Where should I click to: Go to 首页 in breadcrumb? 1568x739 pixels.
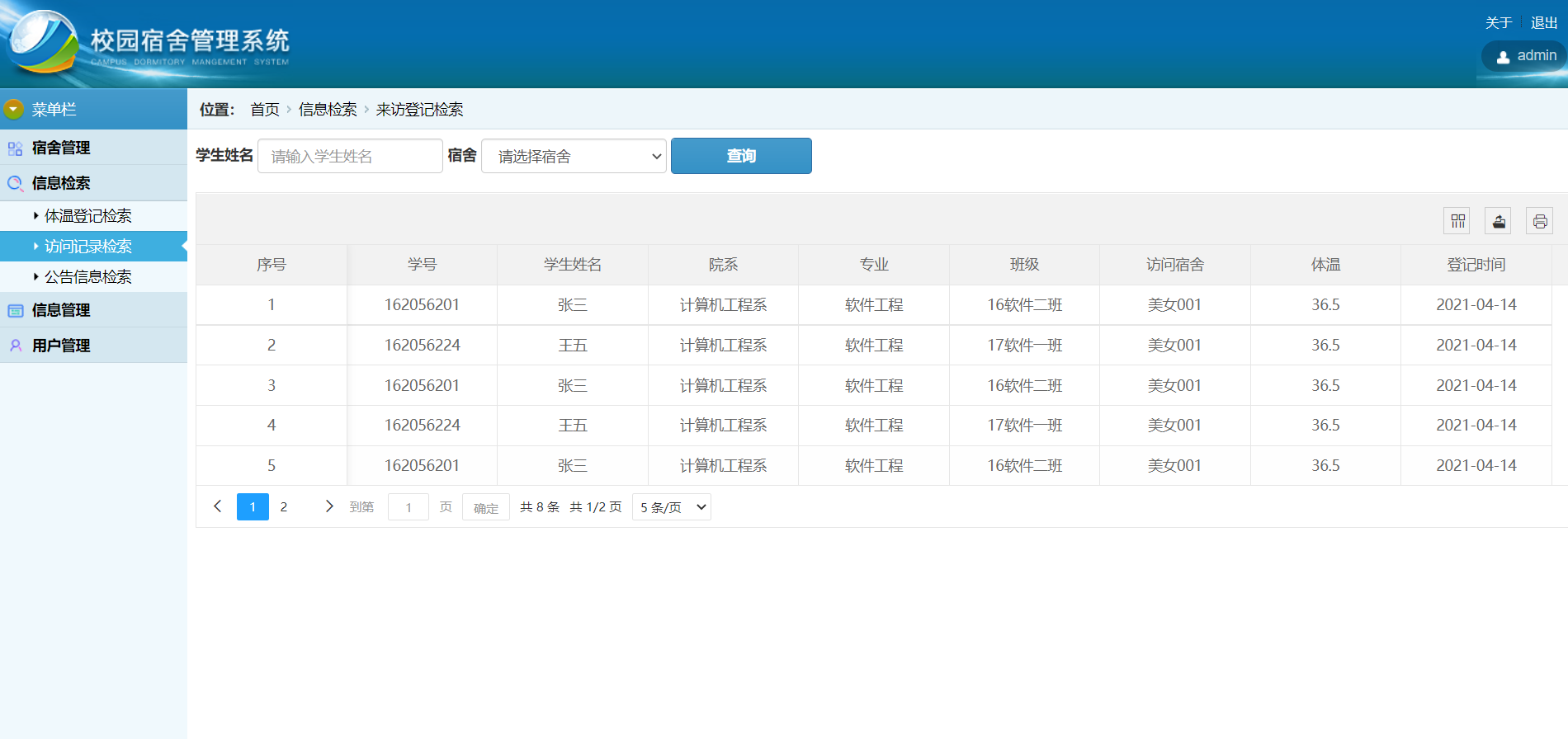click(265, 110)
